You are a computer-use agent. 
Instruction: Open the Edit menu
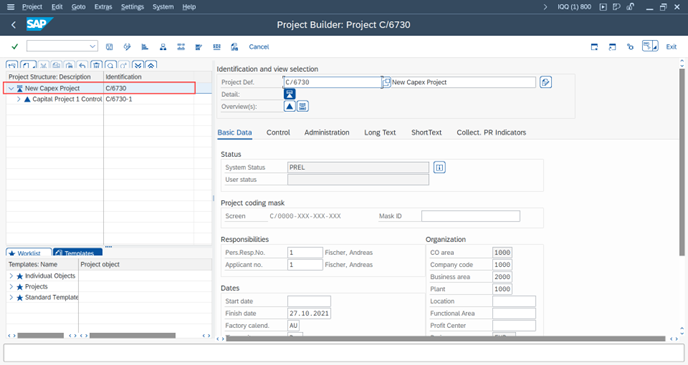point(57,7)
